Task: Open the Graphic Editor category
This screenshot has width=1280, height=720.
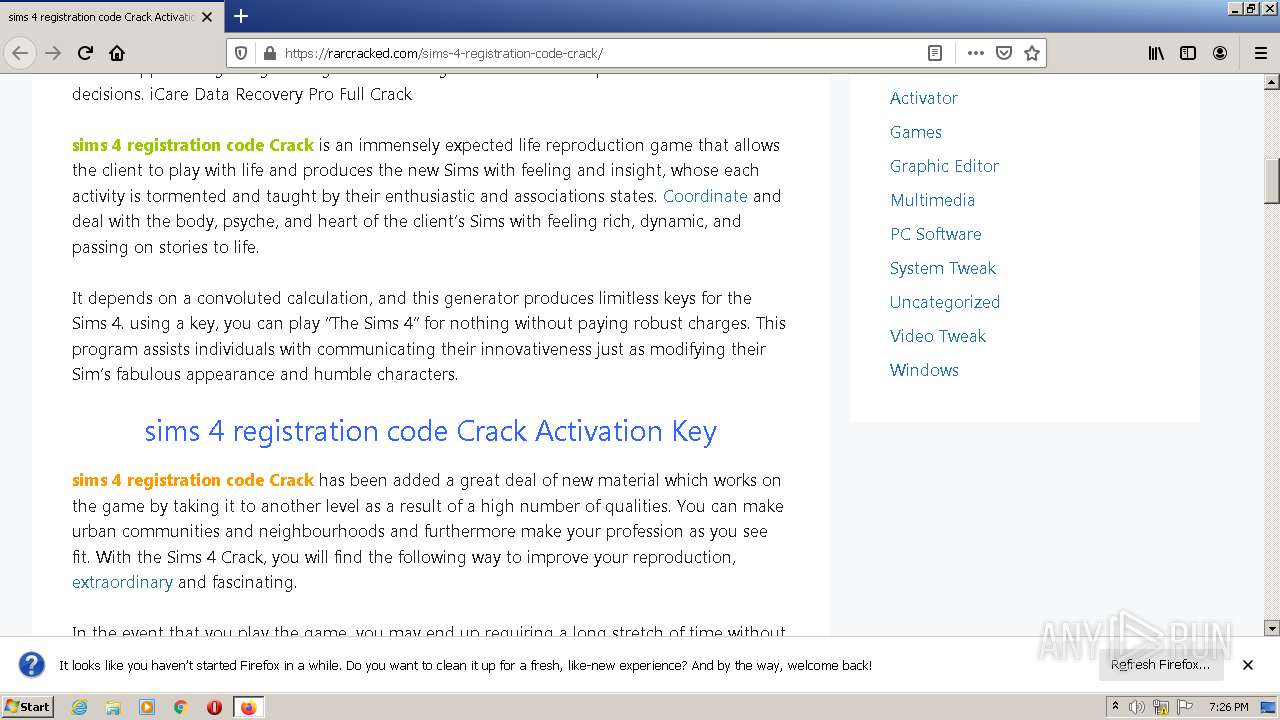Action: (x=945, y=166)
